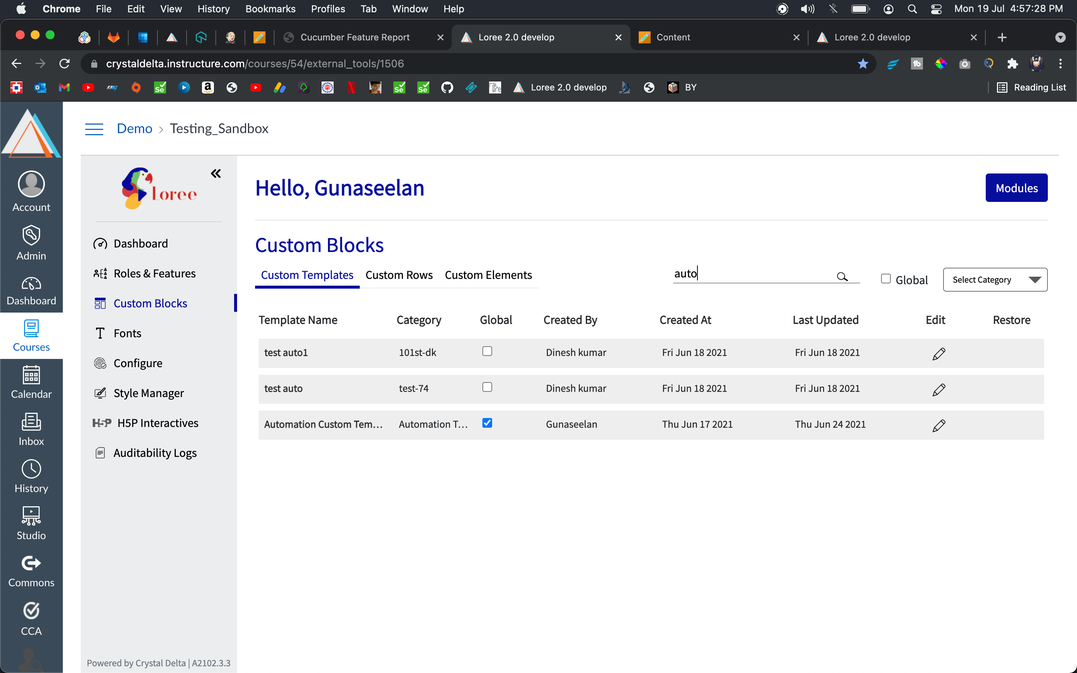The width and height of the screenshot is (1077, 673).
Task: Uncheck Global for Automation Custom Template
Action: 487,423
